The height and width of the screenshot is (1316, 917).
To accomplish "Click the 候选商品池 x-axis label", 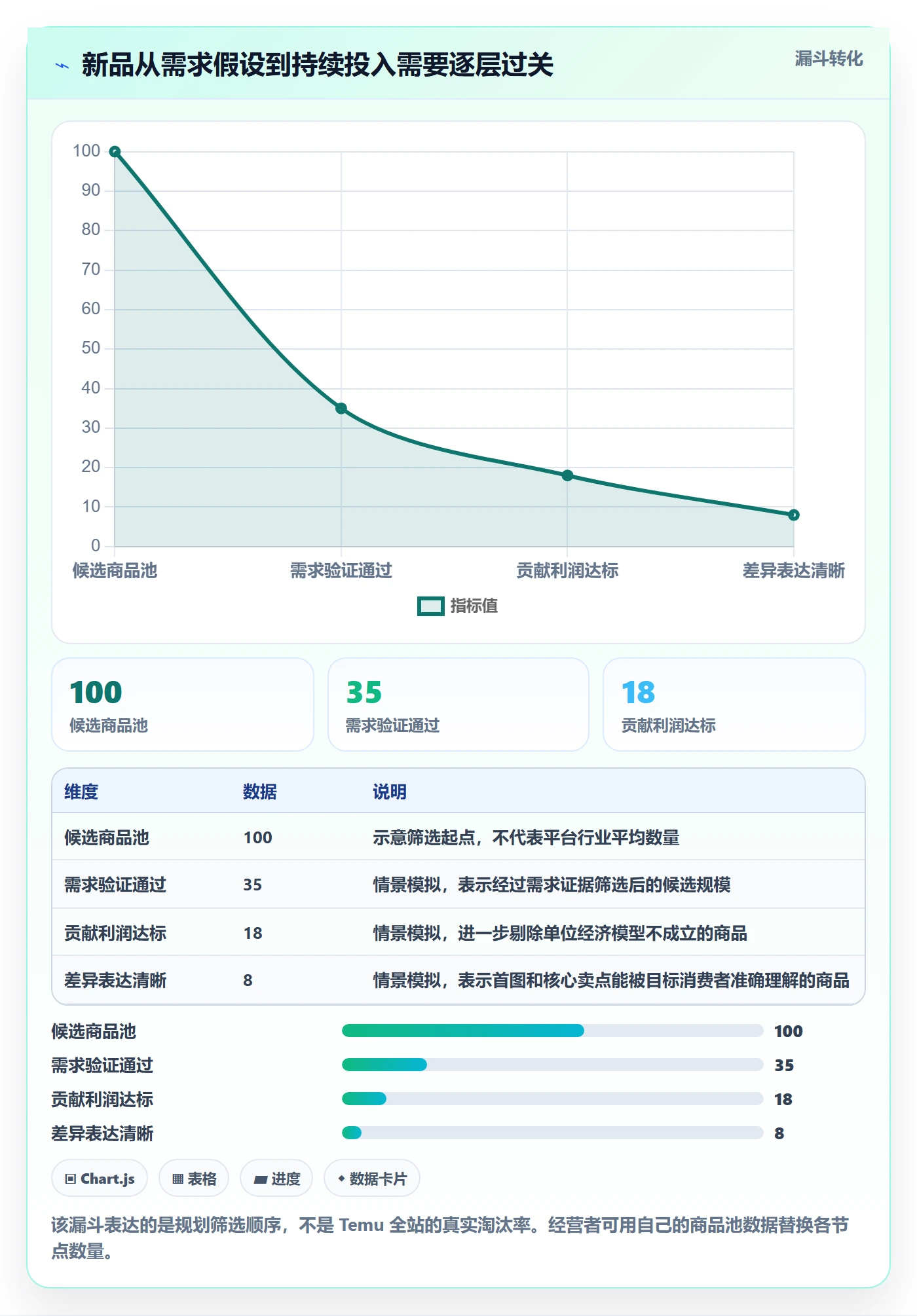I will (115, 571).
